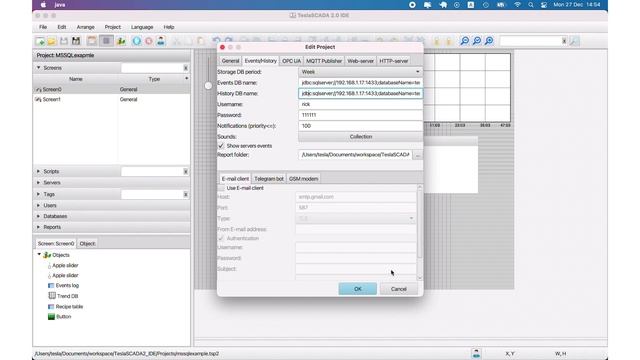
Task: Expand the Users section
Action: point(39,205)
